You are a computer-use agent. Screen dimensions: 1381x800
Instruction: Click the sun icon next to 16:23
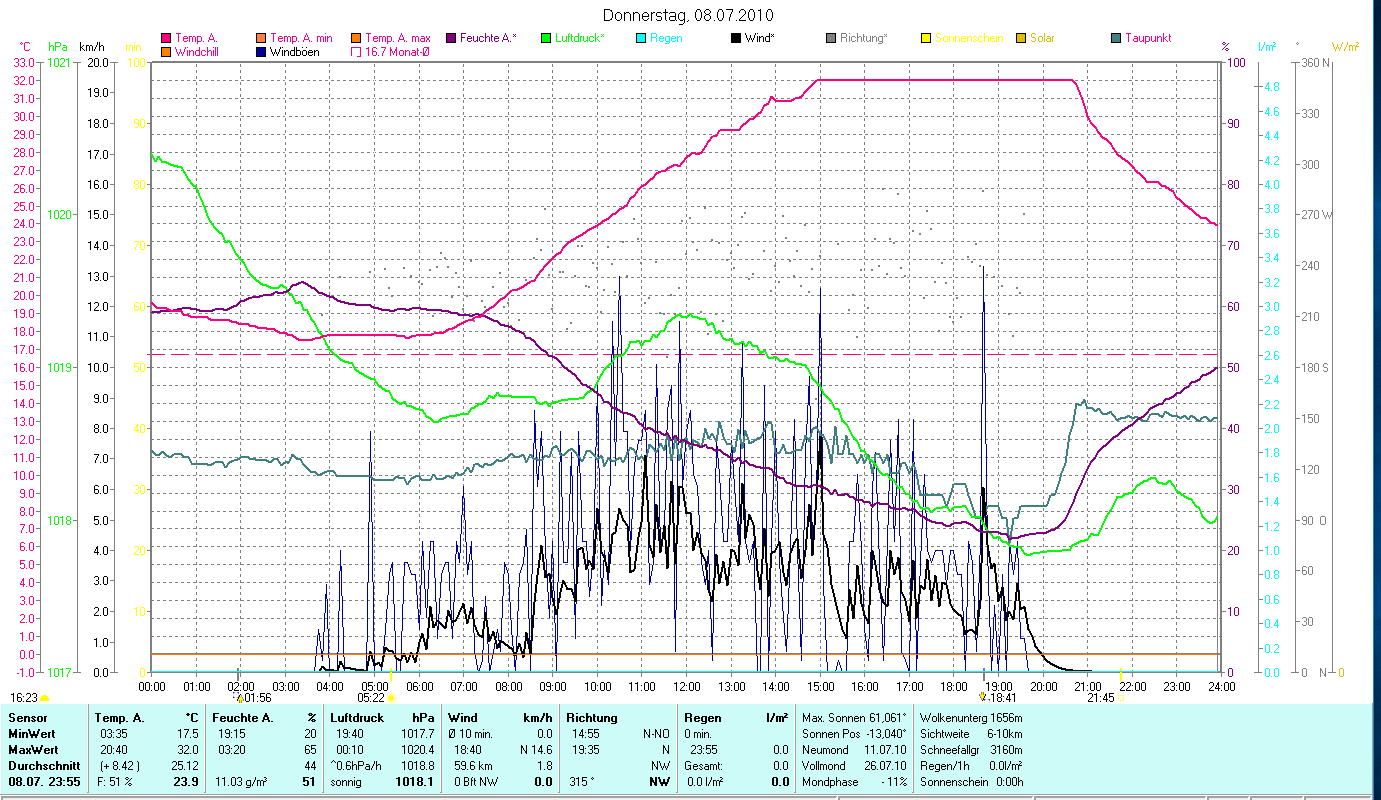point(44,698)
